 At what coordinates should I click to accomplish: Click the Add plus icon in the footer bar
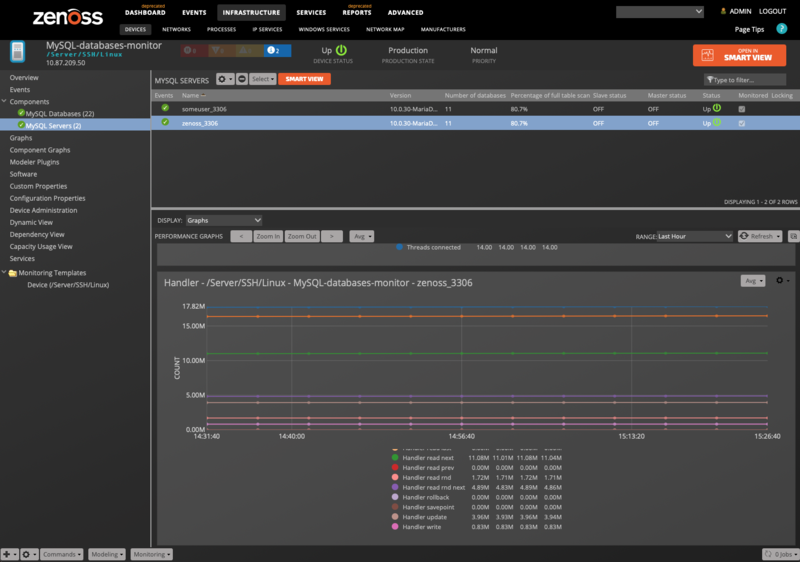pyautogui.click(x=9, y=554)
